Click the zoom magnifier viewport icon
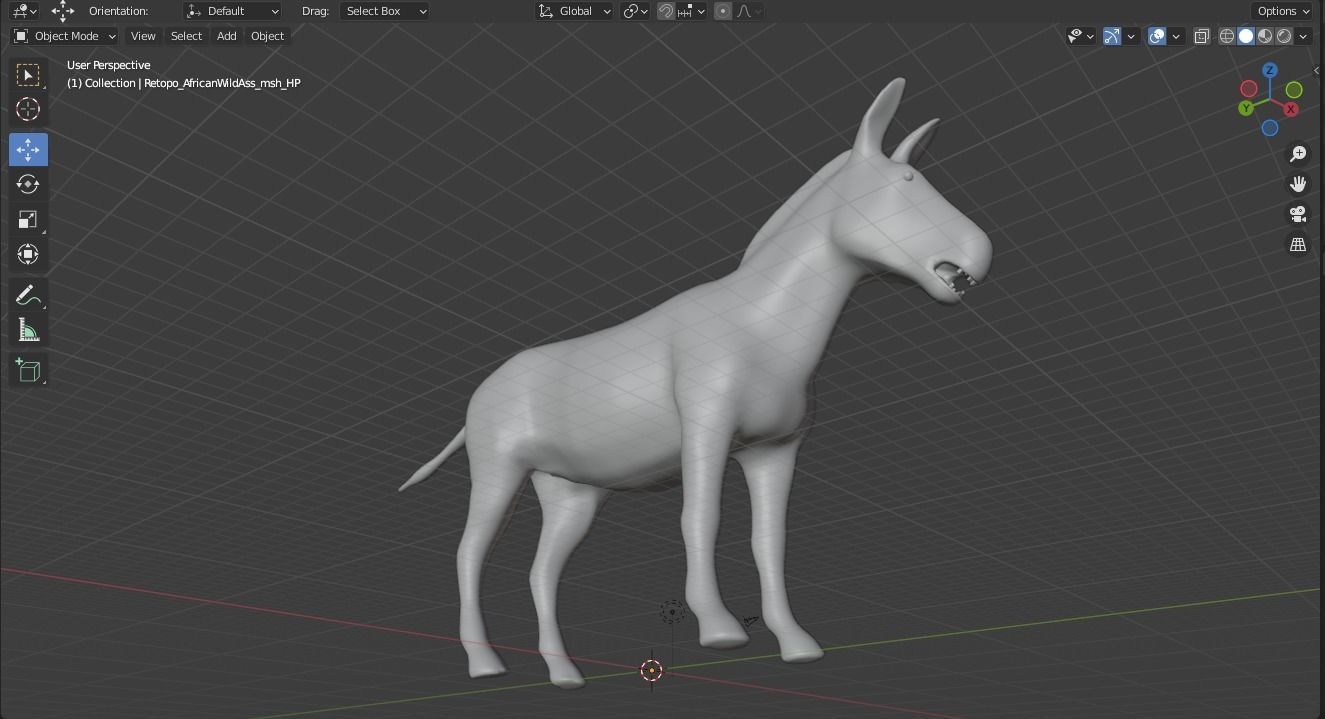1325x719 pixels. [1298, 154]
